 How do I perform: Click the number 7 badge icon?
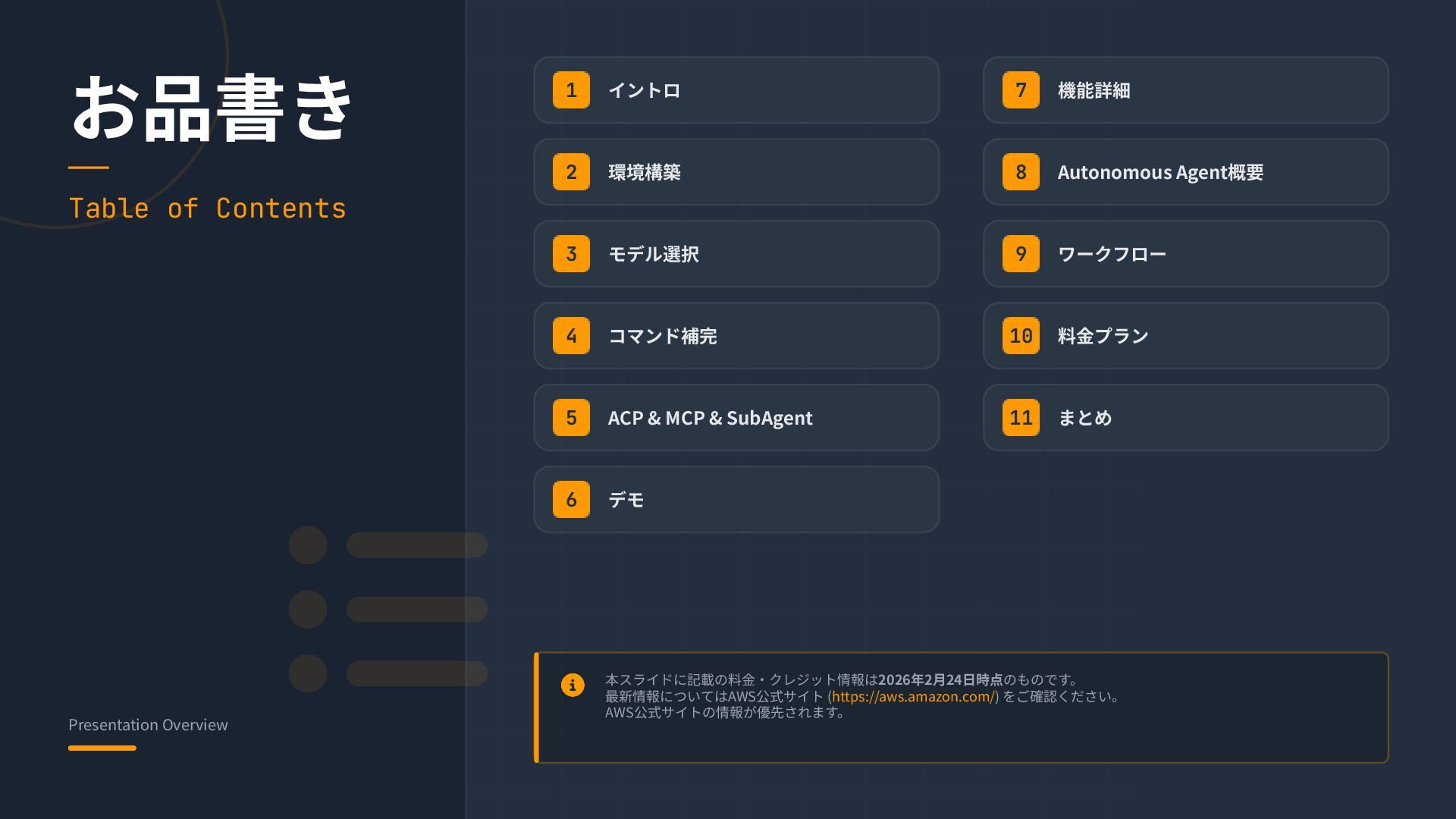click(1021, 90)
